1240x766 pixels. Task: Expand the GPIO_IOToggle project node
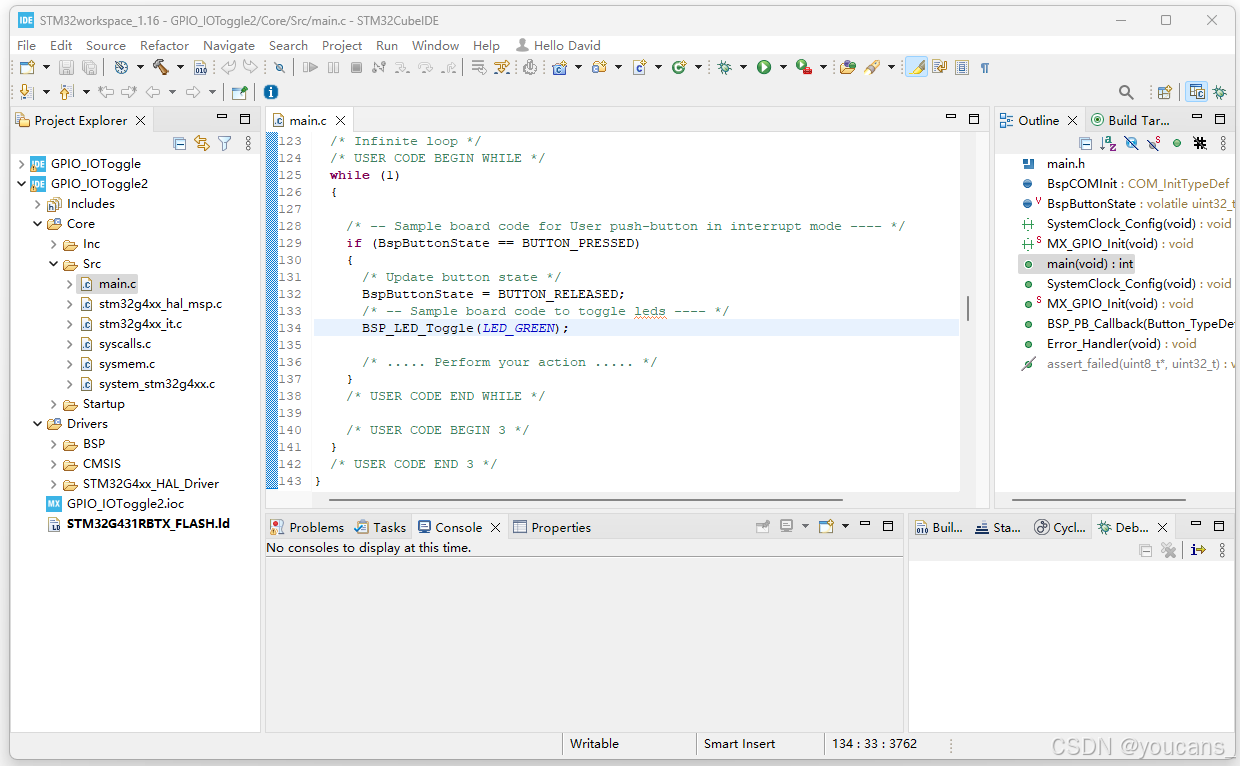[x=22, y=164]
